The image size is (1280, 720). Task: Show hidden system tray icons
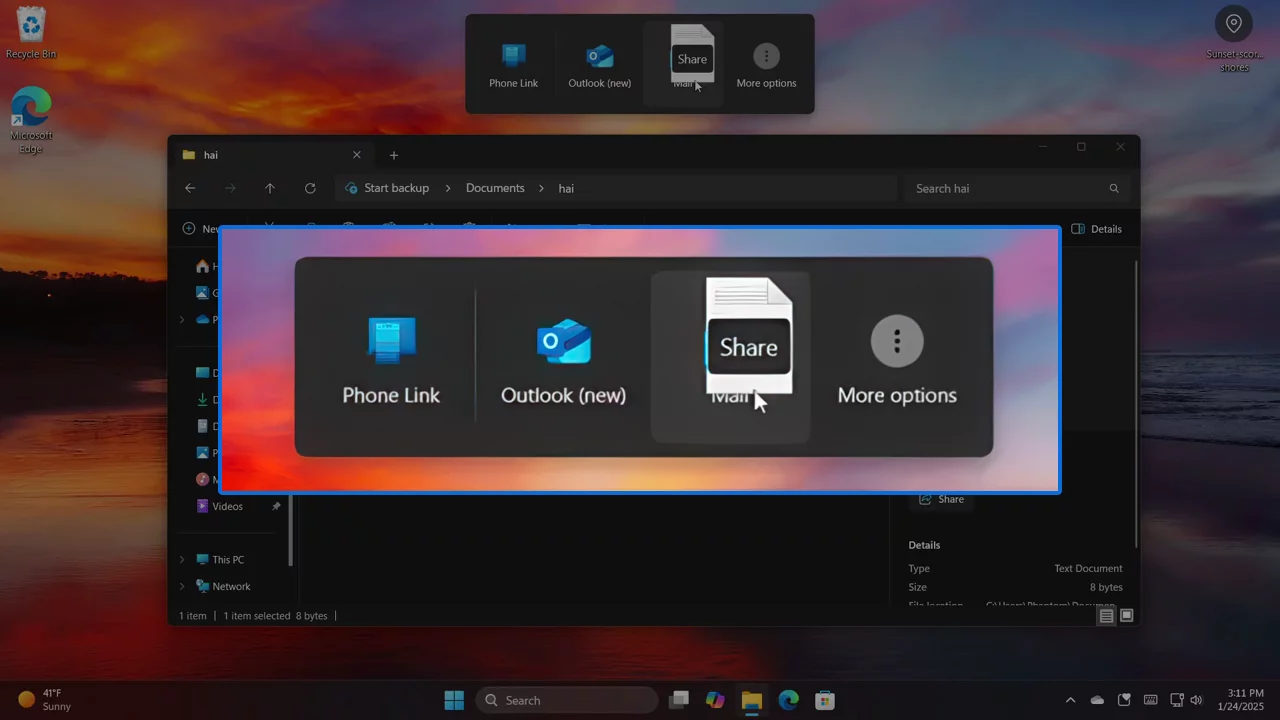pyautogui.click(x=1070, y=700)
